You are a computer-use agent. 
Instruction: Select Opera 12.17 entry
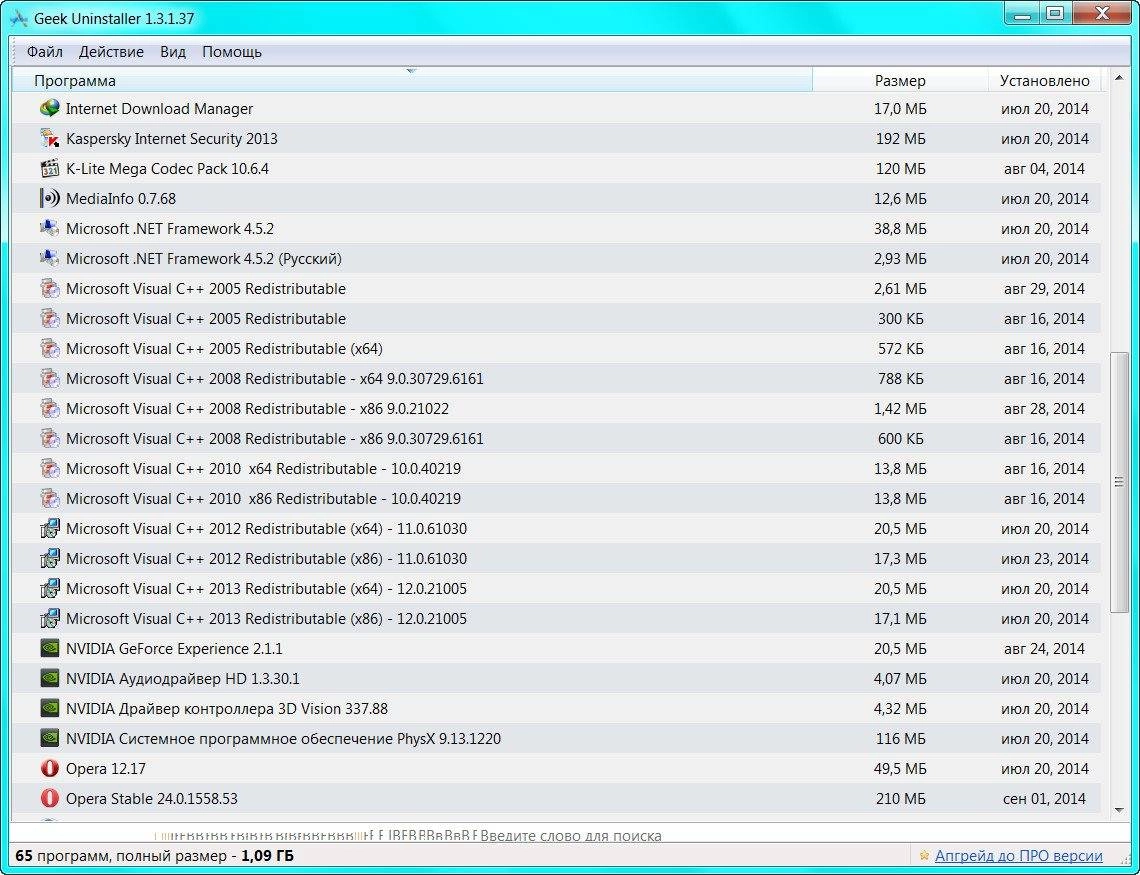click(556, 768)
